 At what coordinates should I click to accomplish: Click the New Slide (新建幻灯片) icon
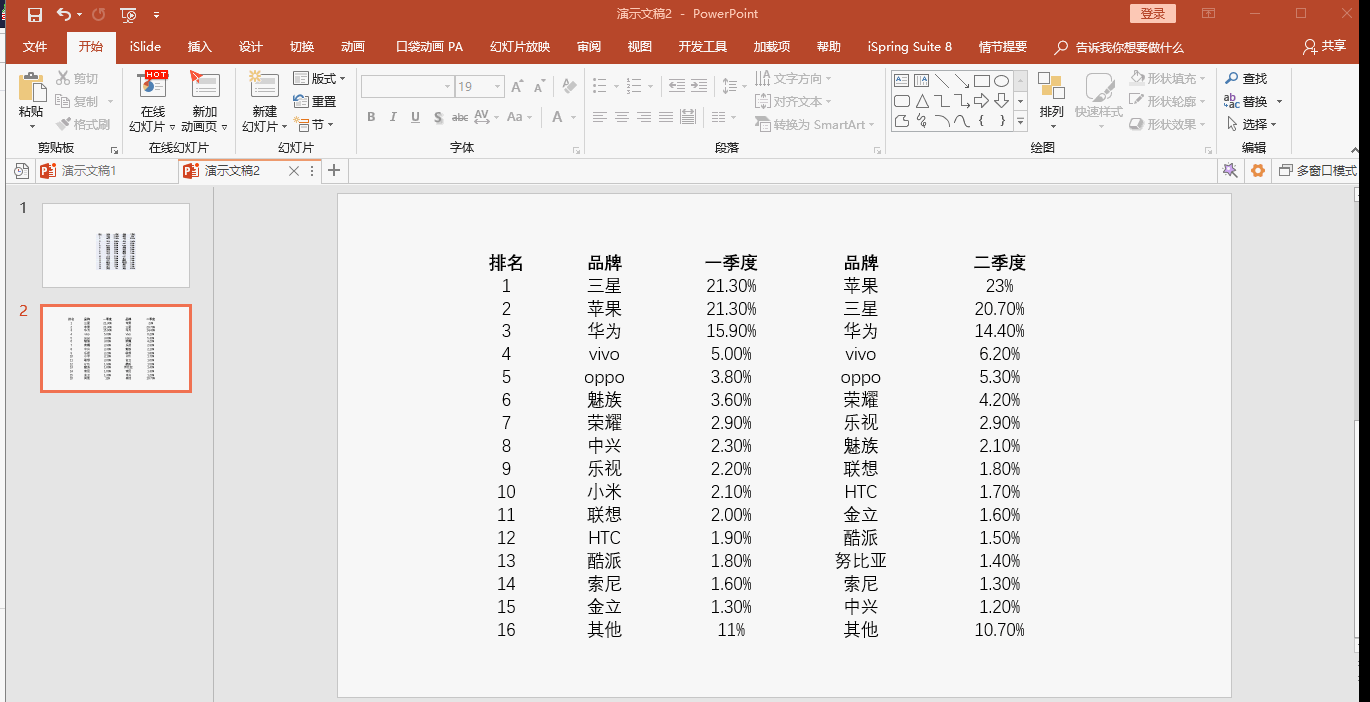264,86
